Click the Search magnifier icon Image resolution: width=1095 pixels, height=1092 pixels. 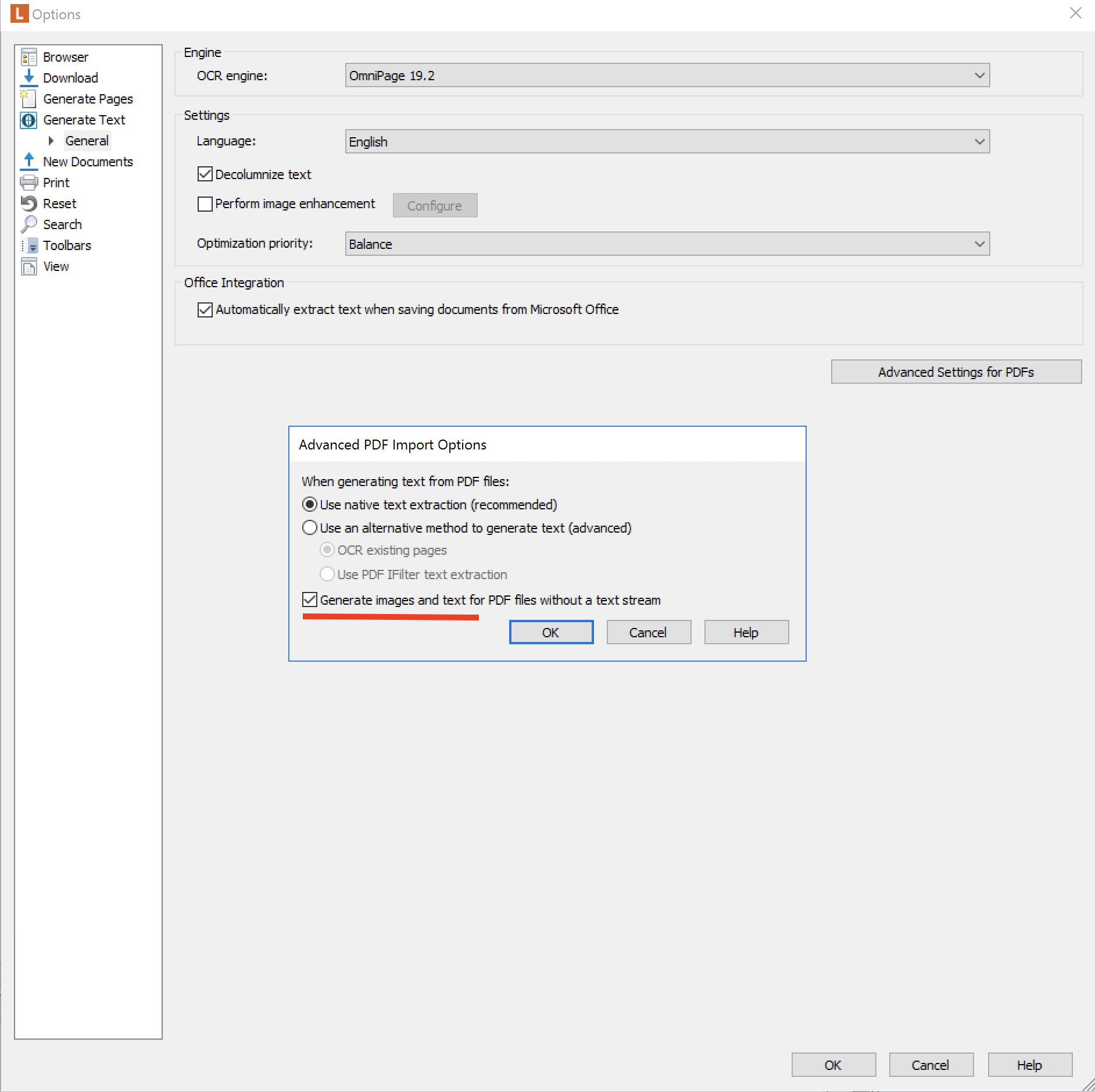[x=28, y=224]
